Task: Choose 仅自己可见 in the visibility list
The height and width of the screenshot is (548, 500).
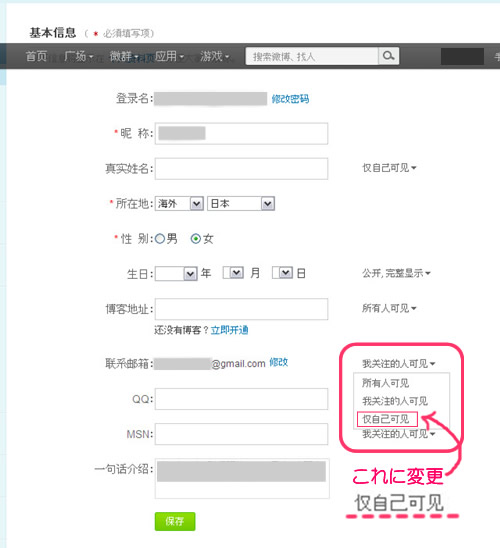Action: coord(387,419)
